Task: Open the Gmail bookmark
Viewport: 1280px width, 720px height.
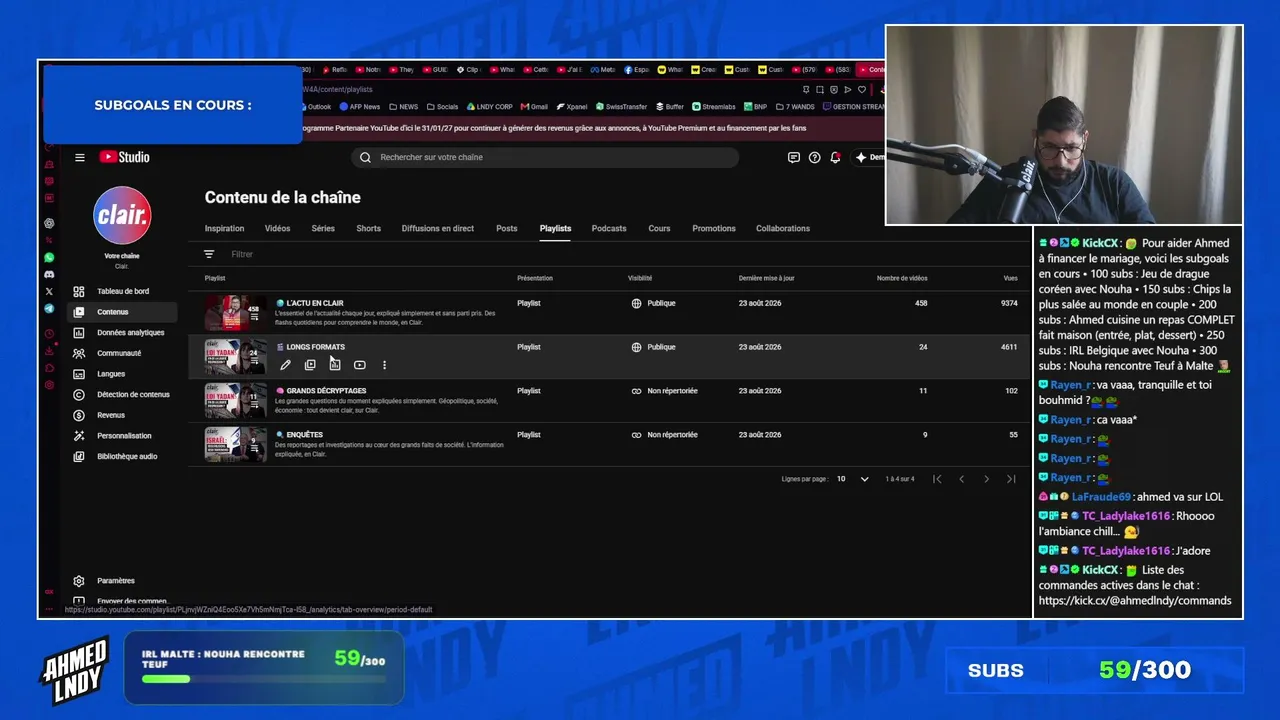Action: tap(534, 107)
